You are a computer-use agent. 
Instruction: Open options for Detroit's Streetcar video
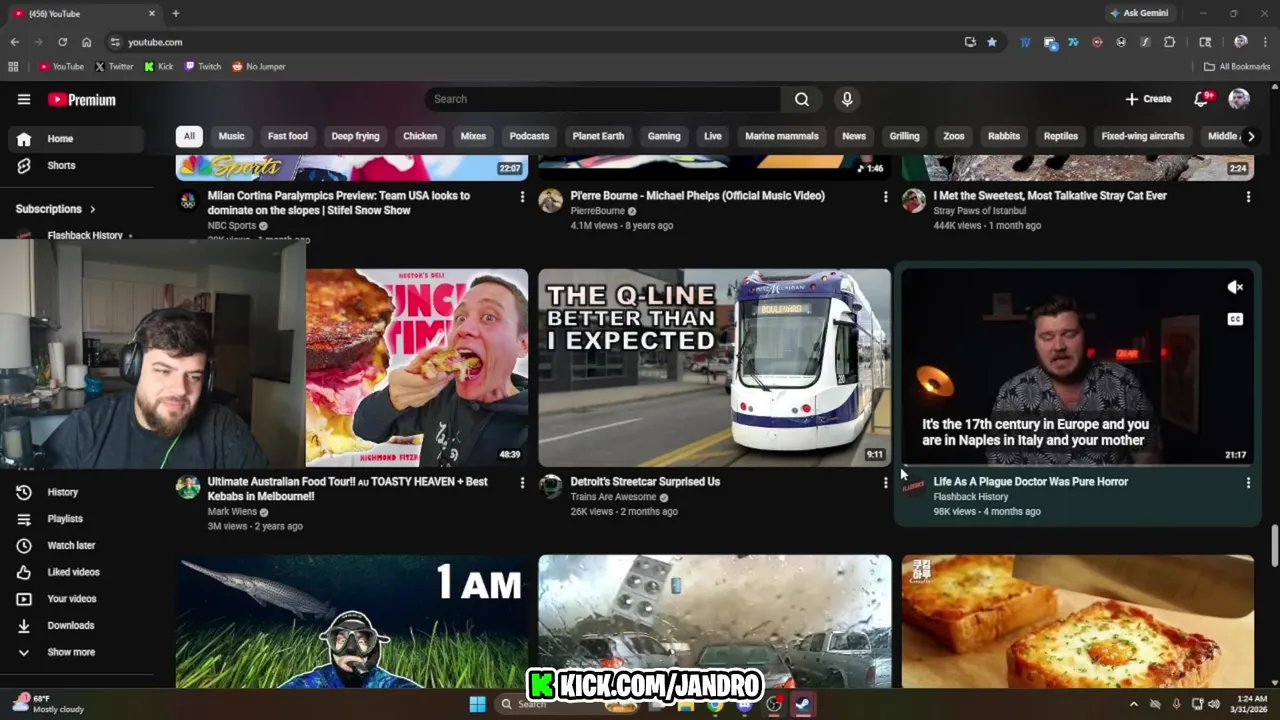tap(885, 483)
